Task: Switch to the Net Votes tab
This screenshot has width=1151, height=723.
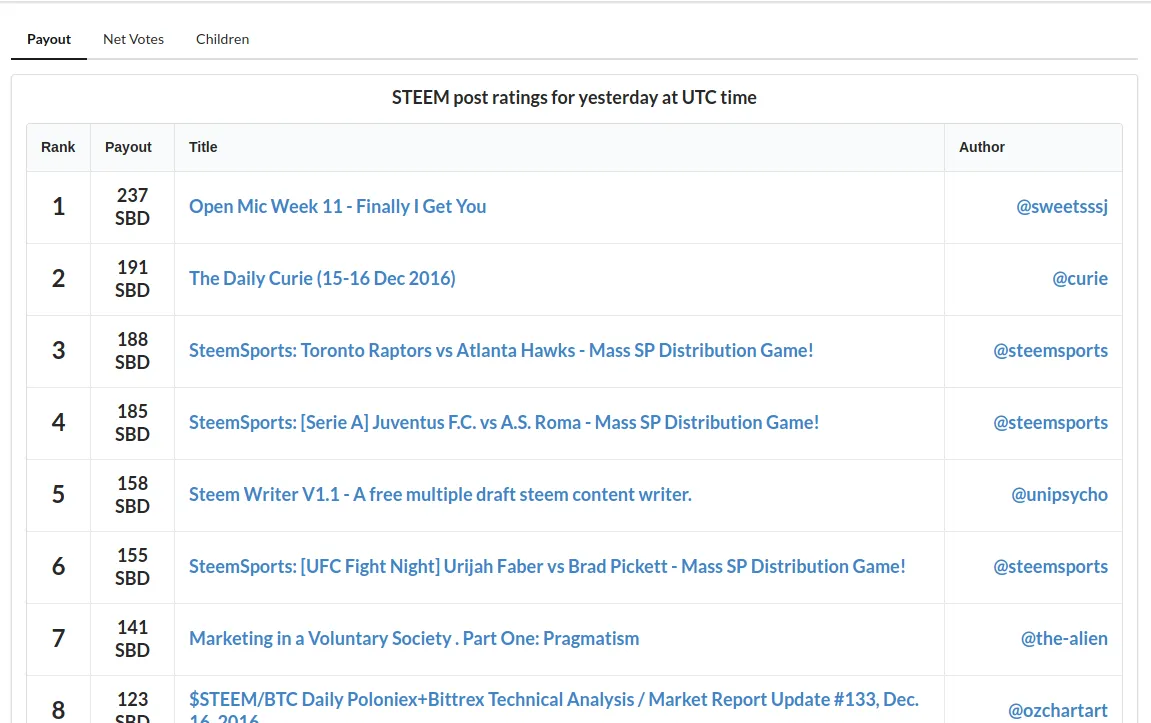Action: (134, 39)
